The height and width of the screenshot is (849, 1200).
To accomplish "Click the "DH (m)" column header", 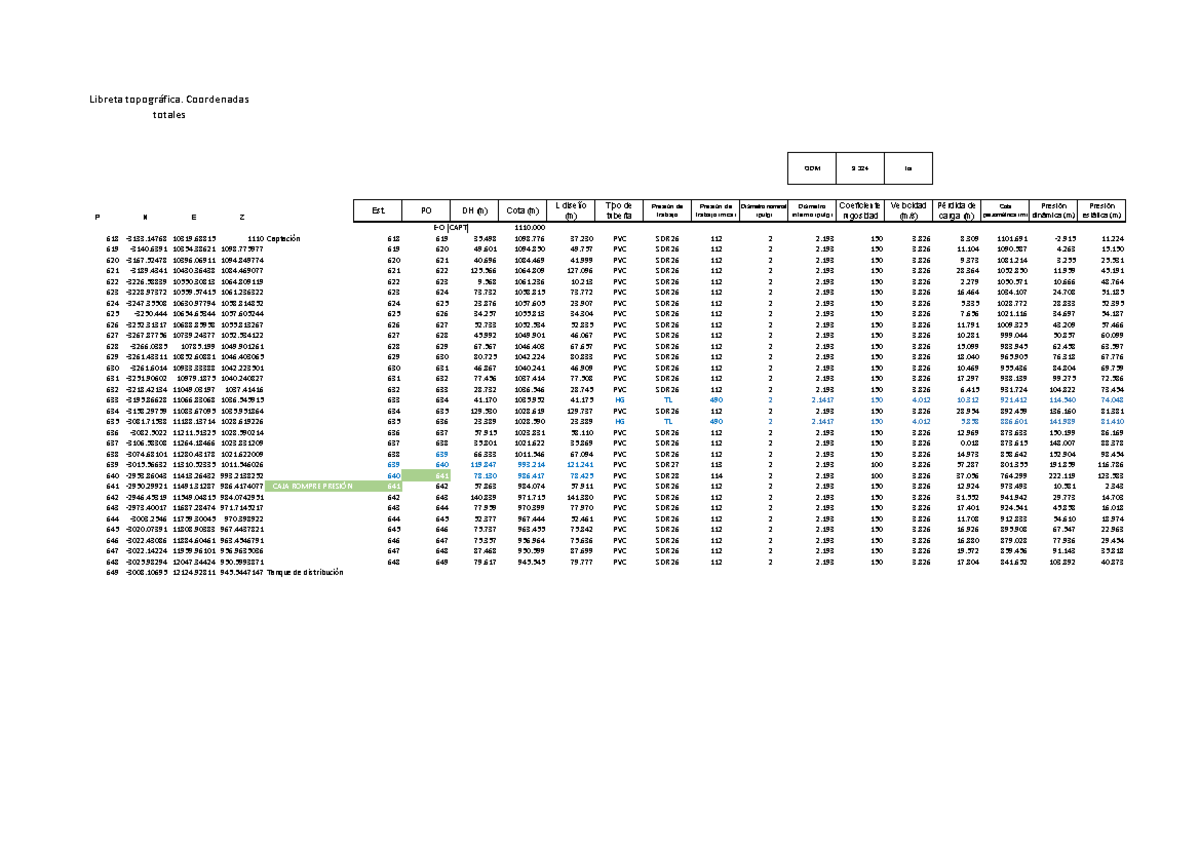I will (473, 210).
